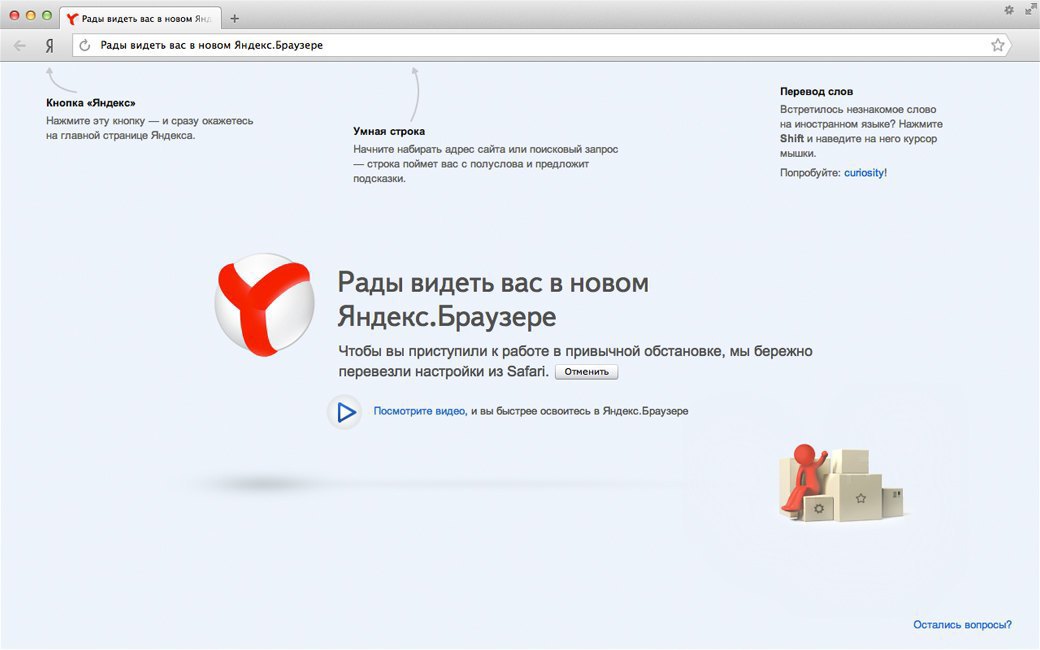
Task: Toggle full screen with the arrows icon
Action: click(1030, 10)
